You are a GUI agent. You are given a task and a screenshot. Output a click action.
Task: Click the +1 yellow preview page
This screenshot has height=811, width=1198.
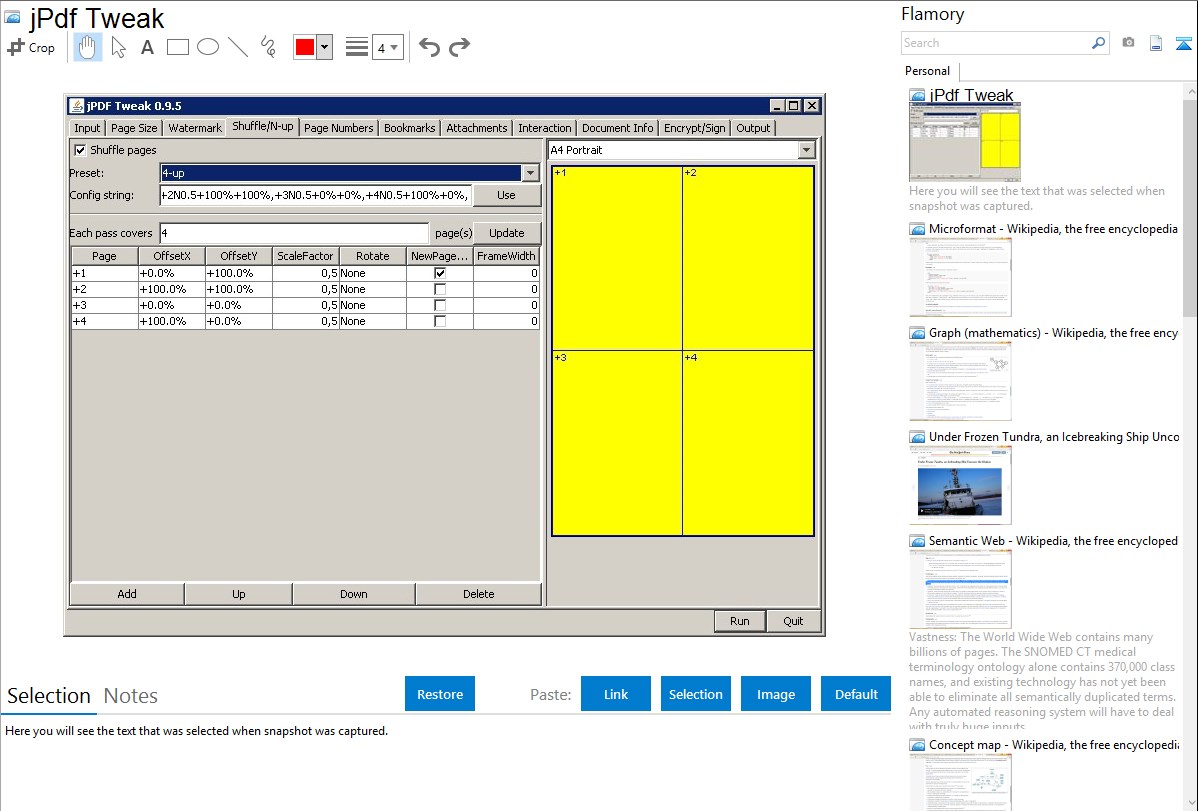pyautogui.click(x=617, y=258)
